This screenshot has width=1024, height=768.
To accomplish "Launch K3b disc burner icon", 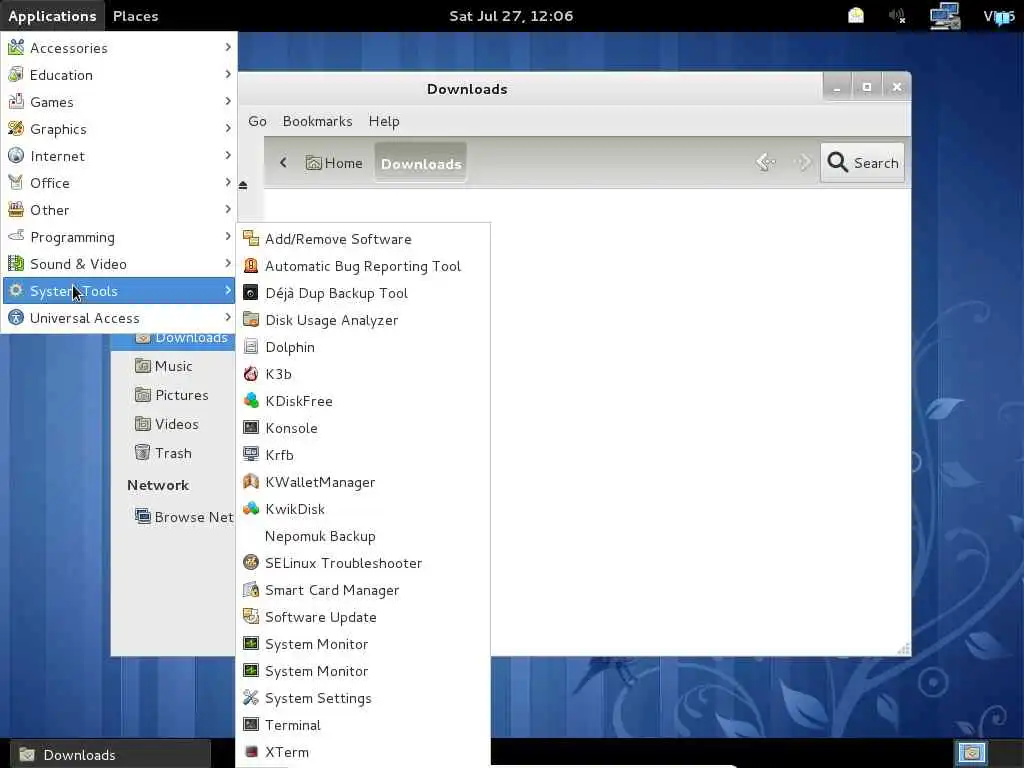I will tap(251, 374).
